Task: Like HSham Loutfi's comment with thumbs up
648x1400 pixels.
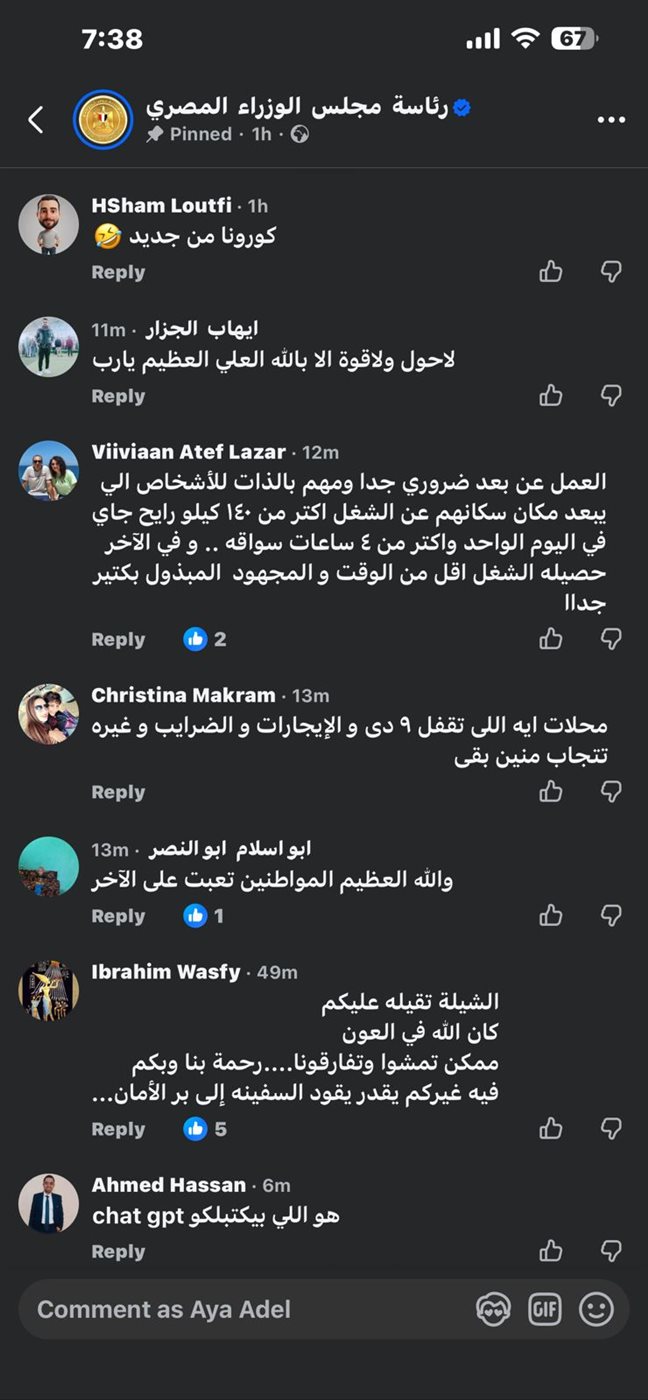Action: click(551, 272)
